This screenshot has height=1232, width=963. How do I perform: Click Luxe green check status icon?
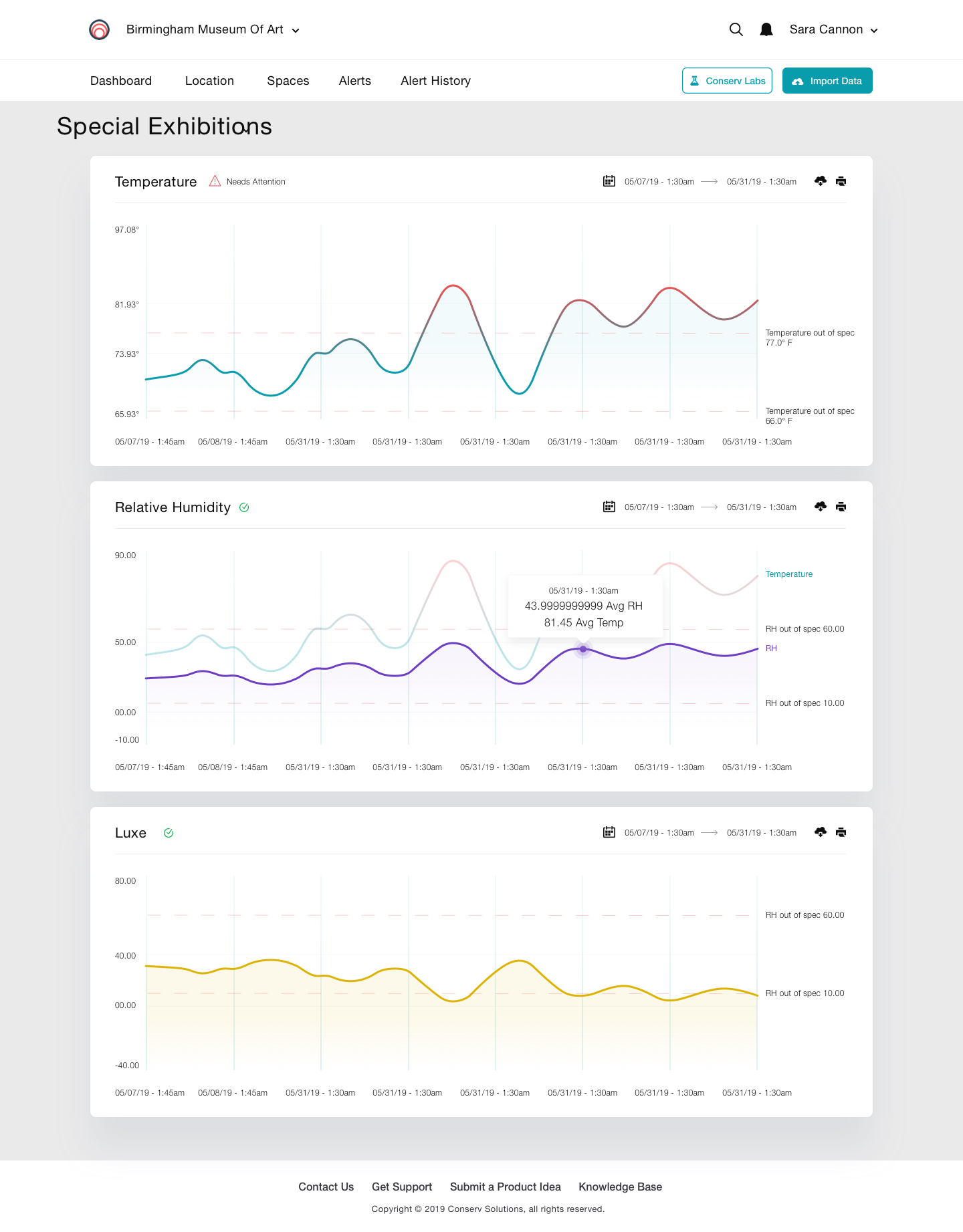[169, 833]
